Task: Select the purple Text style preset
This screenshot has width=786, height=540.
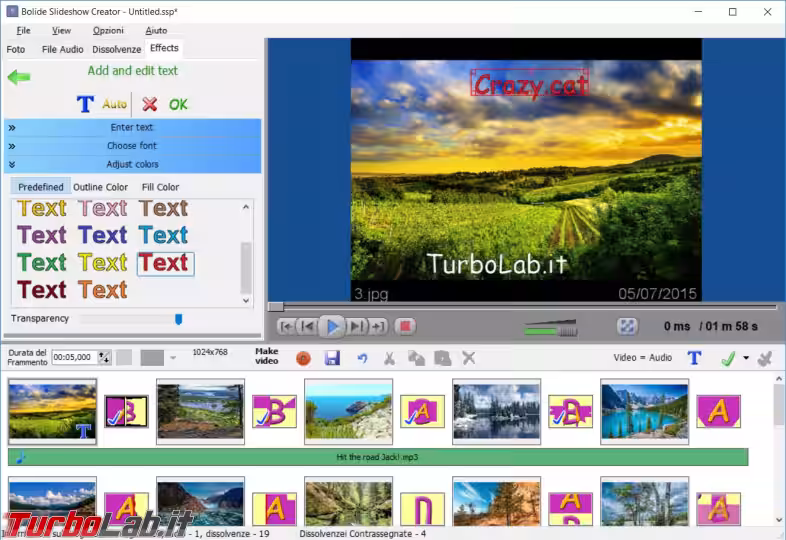Action: (x=42, y=235)
